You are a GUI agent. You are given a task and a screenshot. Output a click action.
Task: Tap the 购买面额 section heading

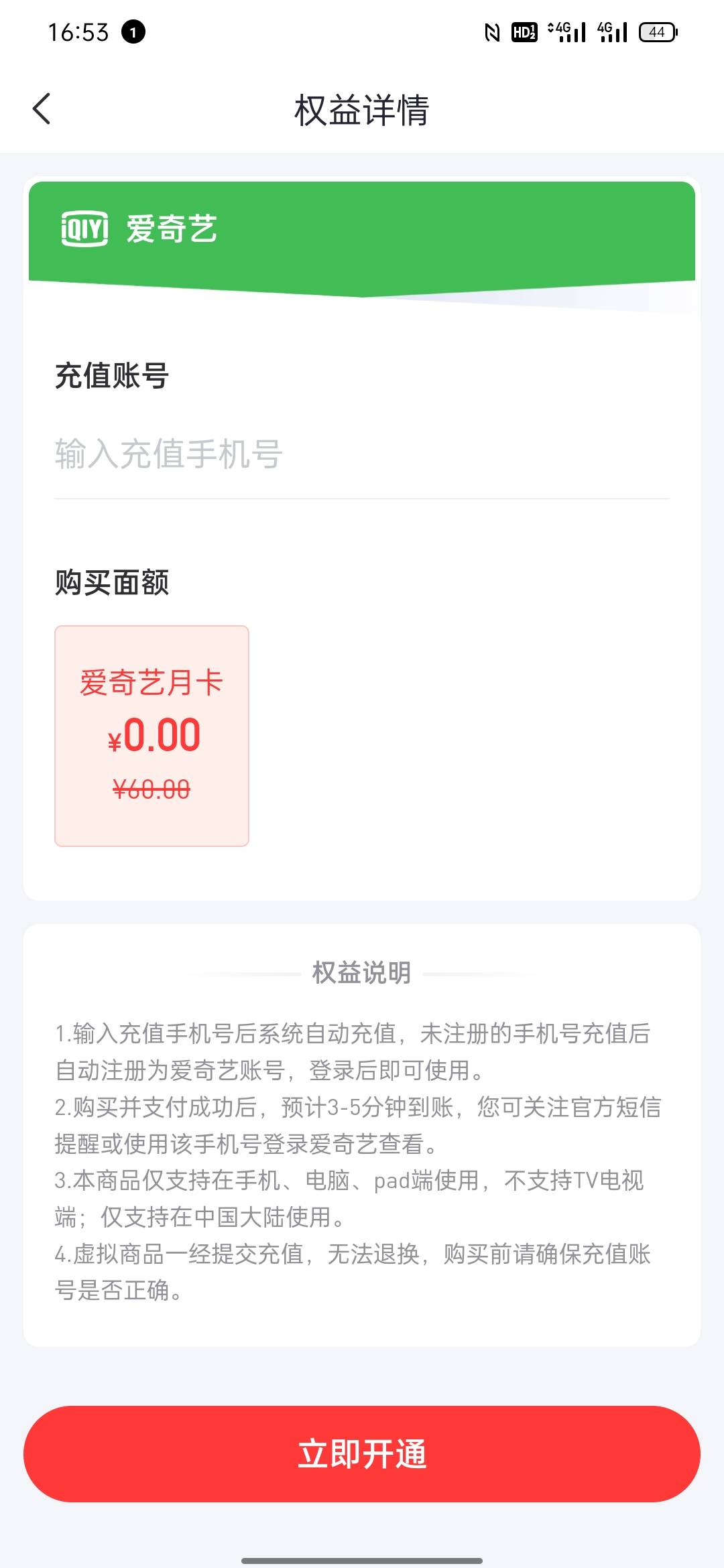pos(112,582)
